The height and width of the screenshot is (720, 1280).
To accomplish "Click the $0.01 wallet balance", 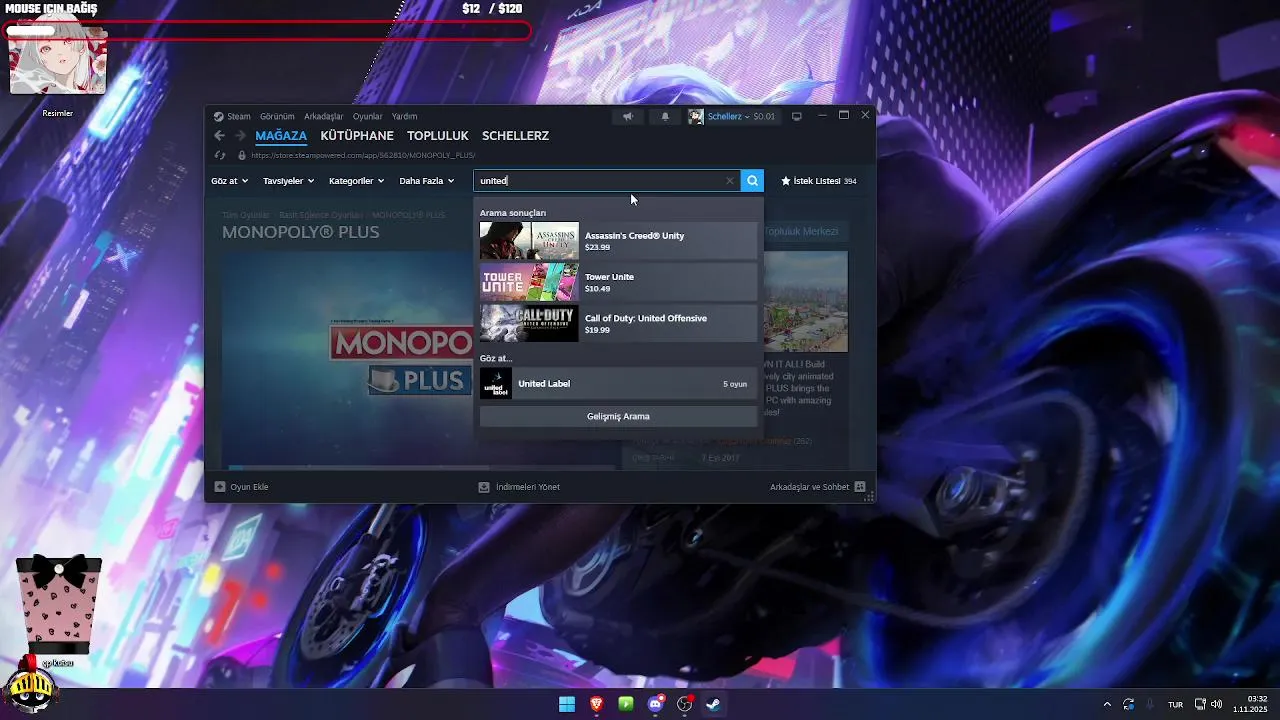I will tap(764, 116).
